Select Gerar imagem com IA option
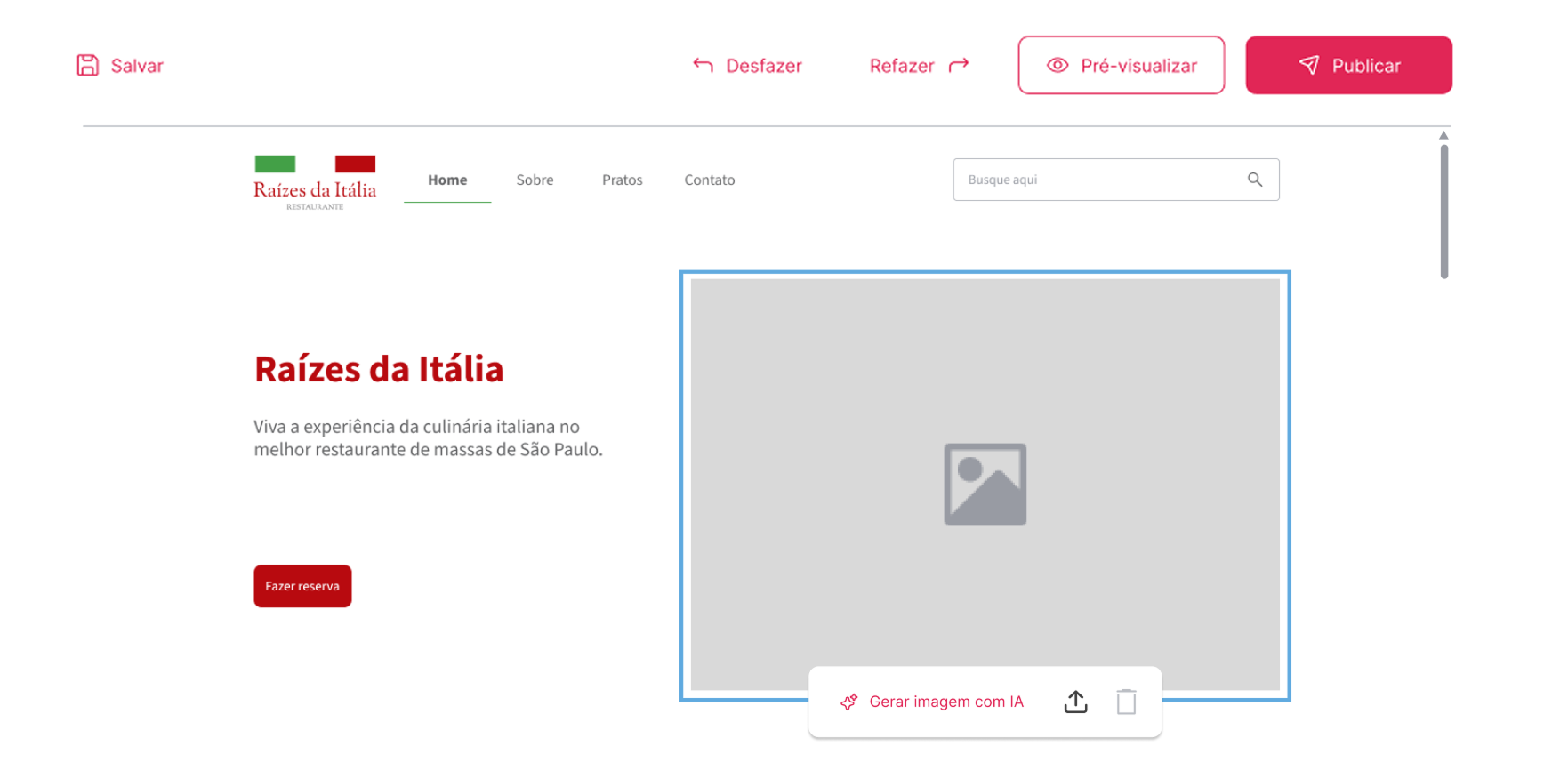1568x770 pixels. (945, 702)
